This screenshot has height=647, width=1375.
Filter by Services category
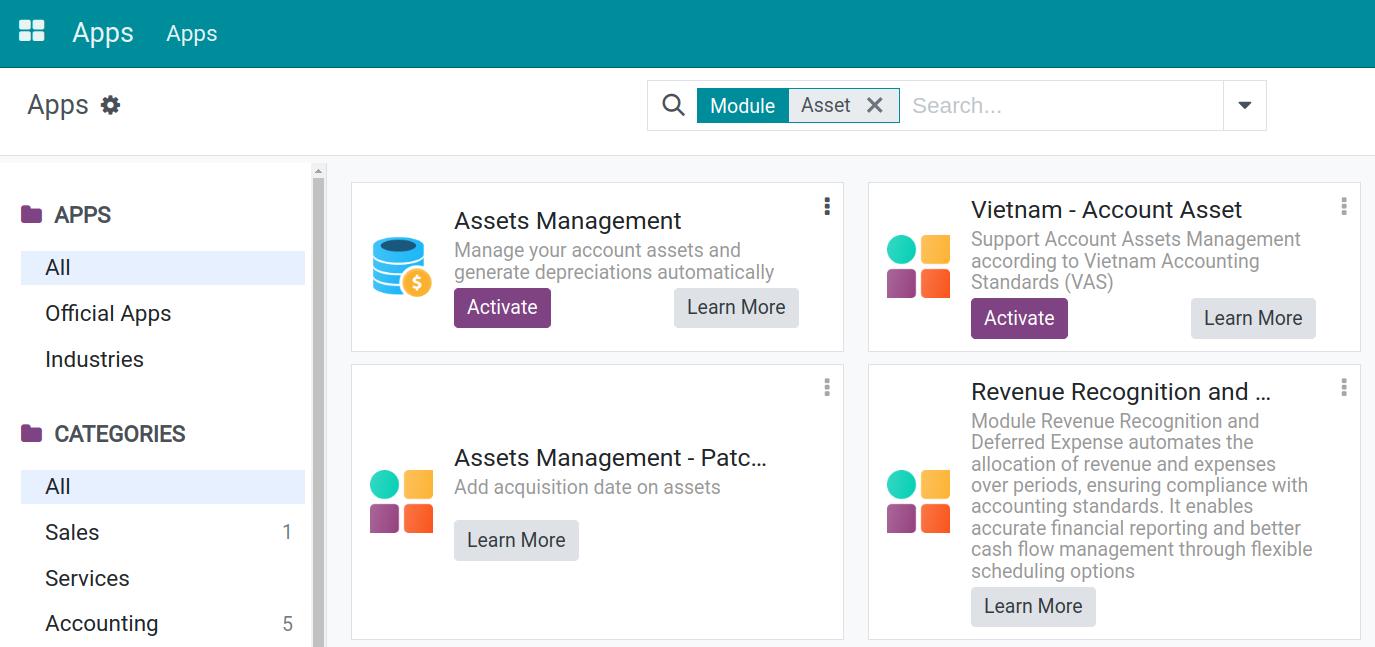(x=163, y=579)
